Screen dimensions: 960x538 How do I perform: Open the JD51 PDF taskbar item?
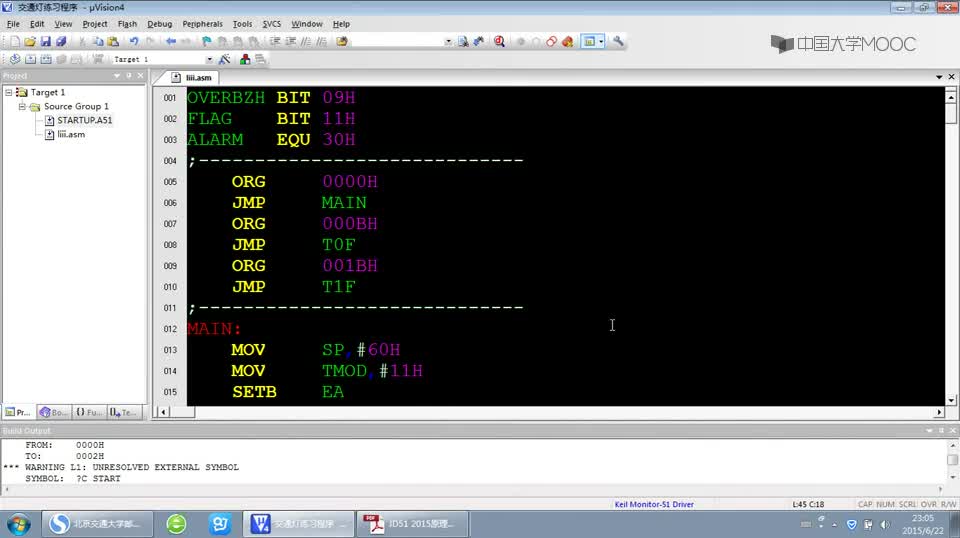[x=412, y=524]
